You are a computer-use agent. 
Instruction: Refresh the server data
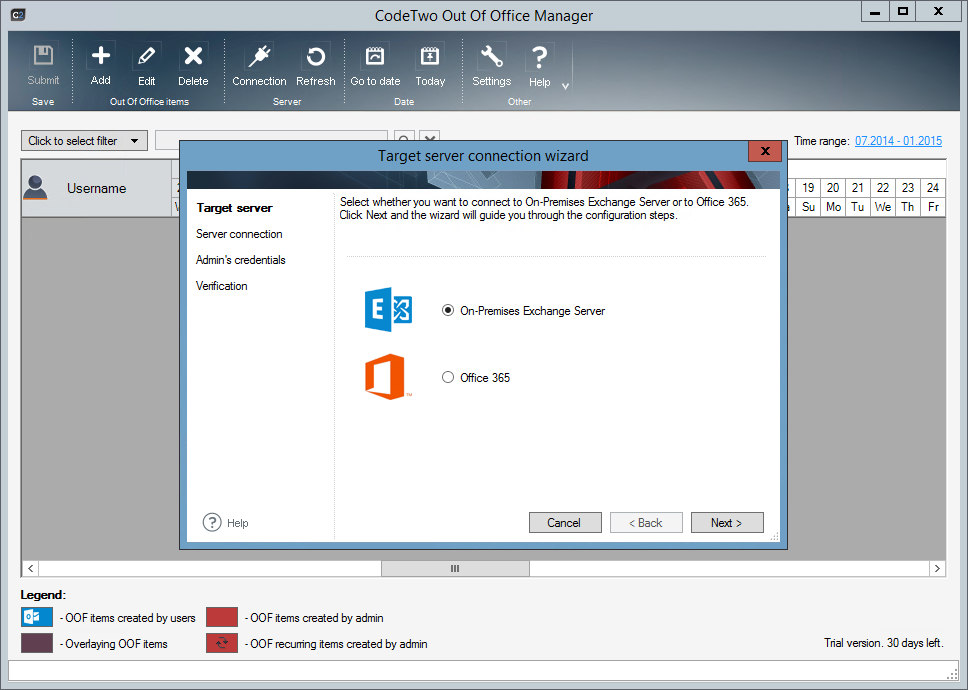[315, 65]
